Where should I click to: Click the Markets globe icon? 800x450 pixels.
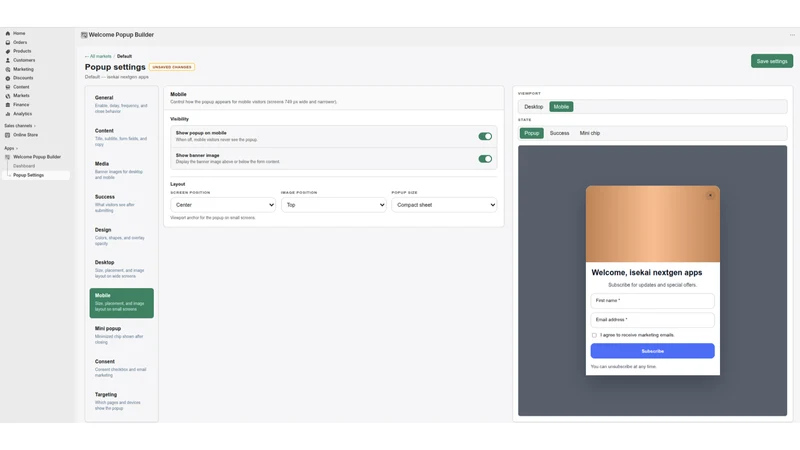[8, 95]
